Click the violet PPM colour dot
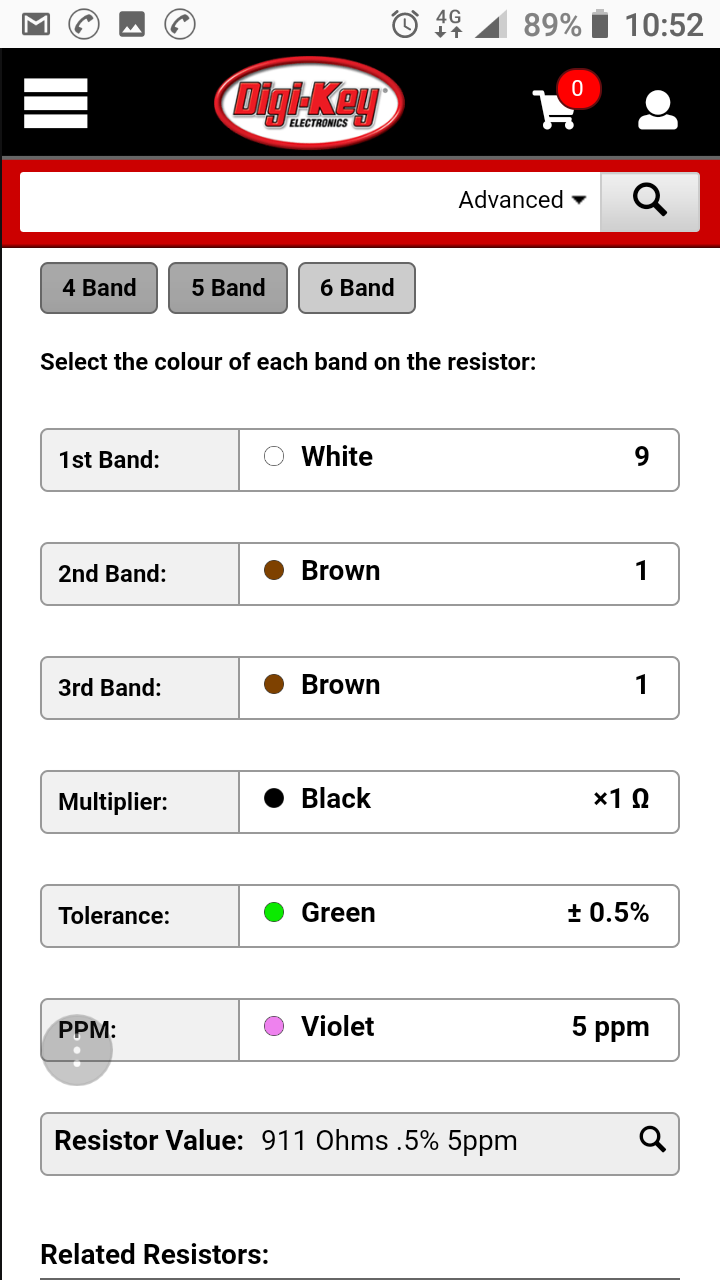720x1280 pixels. (274, 1026)
